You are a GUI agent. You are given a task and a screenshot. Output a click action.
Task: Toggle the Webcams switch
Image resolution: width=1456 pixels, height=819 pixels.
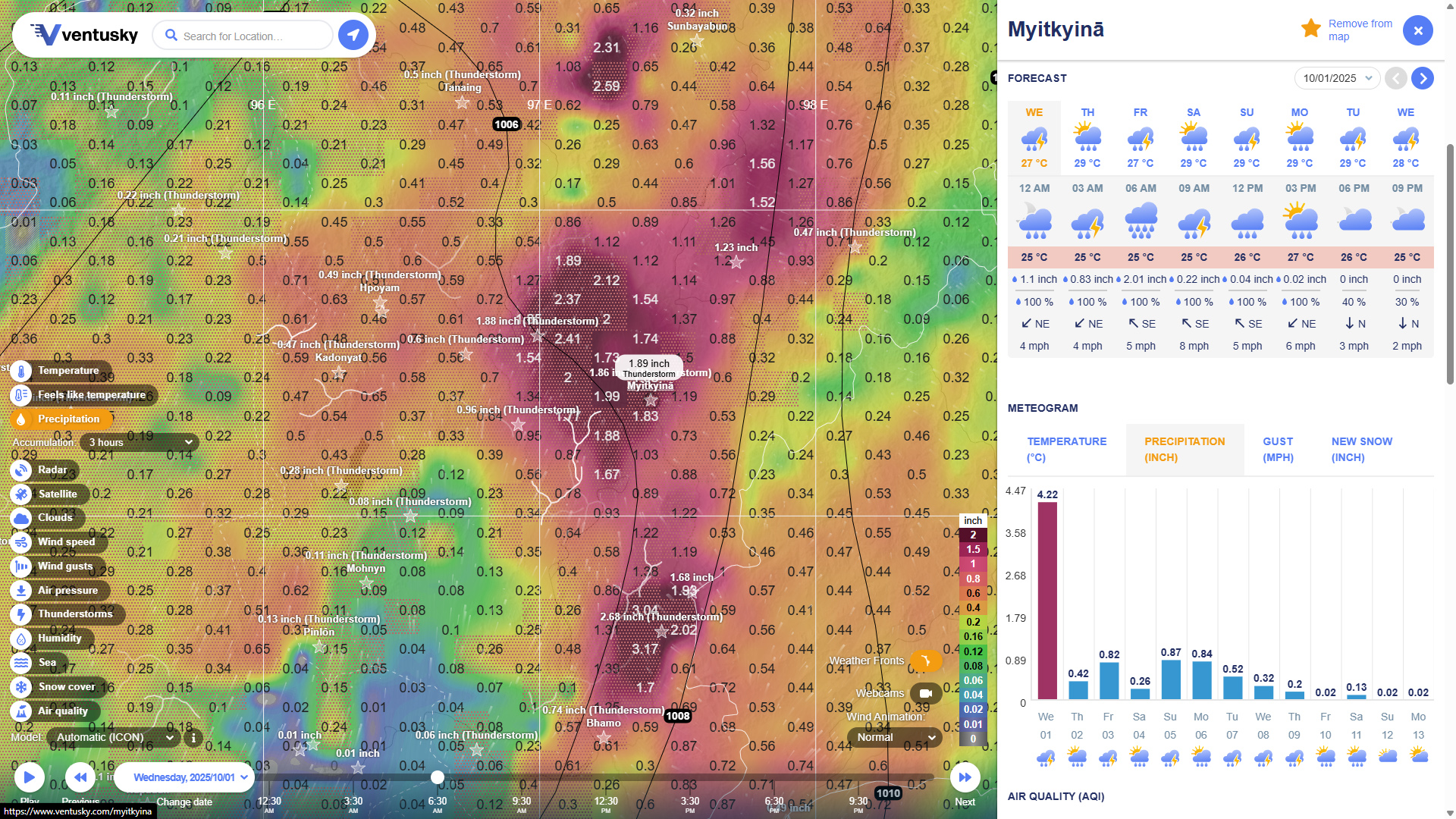click(x=925, y=693)
